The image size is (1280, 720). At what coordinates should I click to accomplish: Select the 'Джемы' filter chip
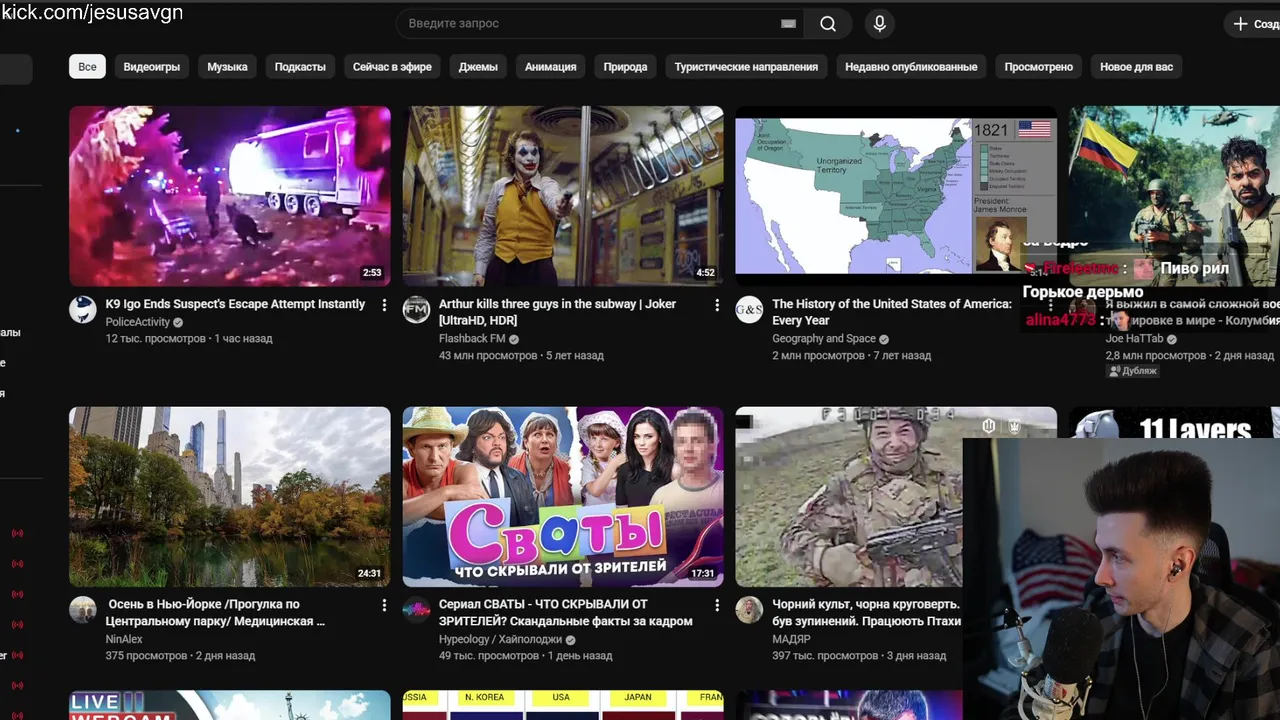coord(478,67)
